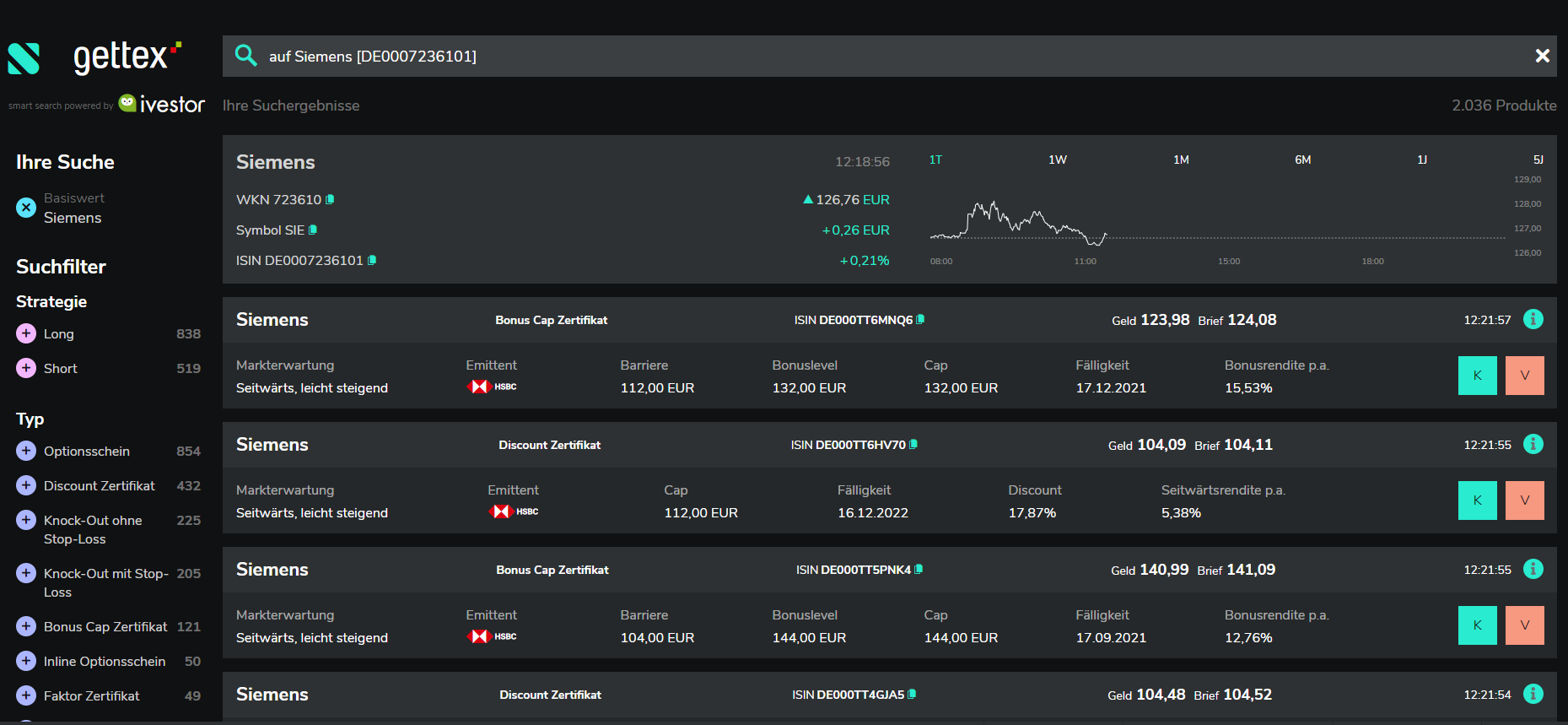Click V sell button for DE000TT5PNK4
This screenshot has width=1568, height=725.
1524,625
